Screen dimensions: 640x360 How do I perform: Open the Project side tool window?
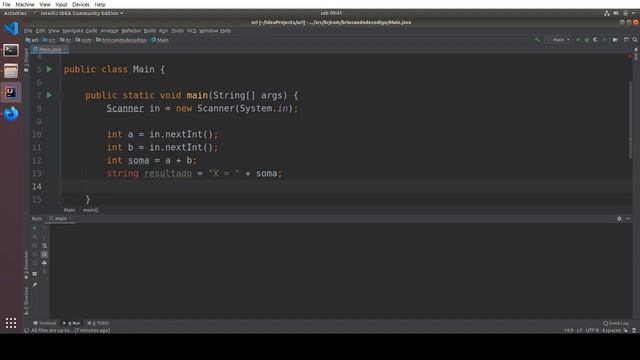27,60
